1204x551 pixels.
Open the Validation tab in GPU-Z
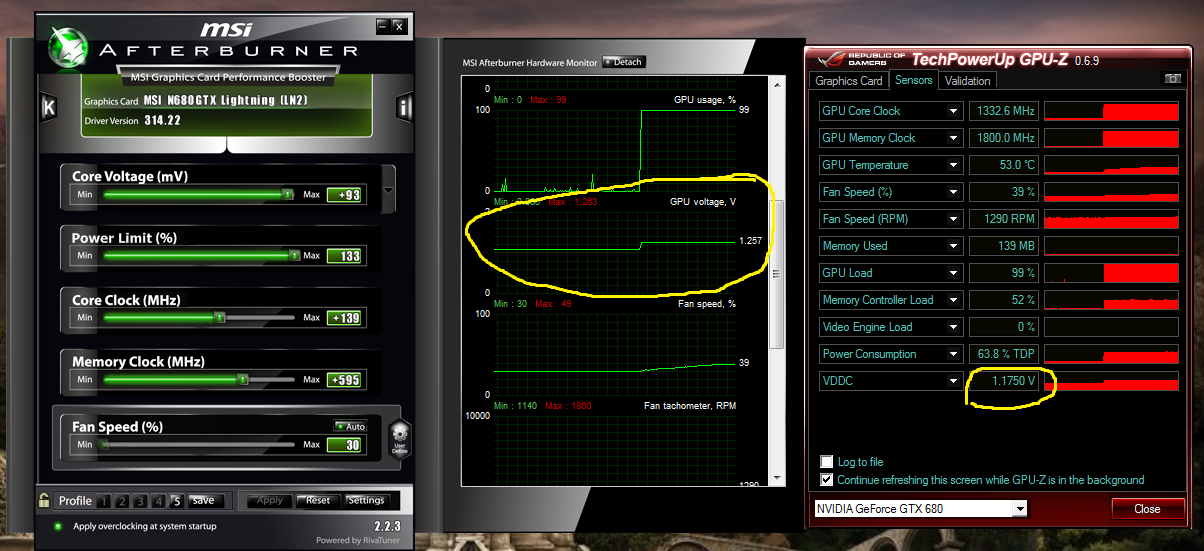[967, 81]
